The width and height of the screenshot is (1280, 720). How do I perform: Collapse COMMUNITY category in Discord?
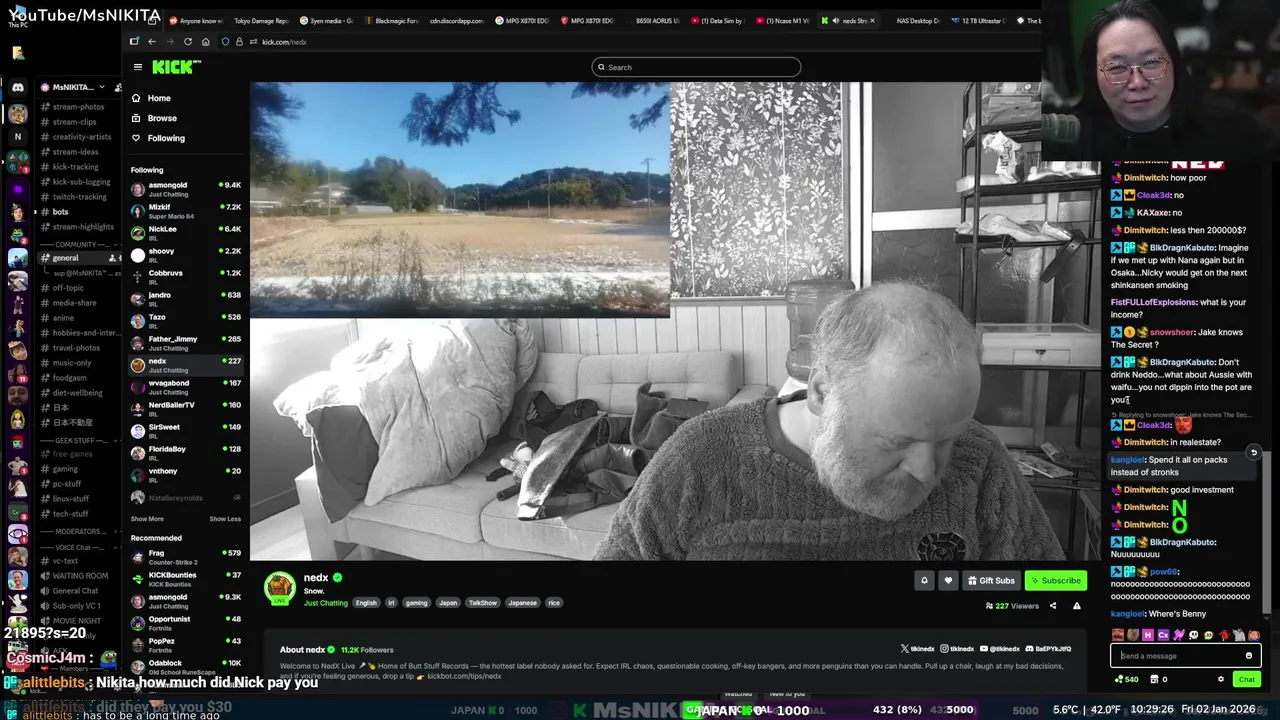pyautogui.click(x=80, y=244)
